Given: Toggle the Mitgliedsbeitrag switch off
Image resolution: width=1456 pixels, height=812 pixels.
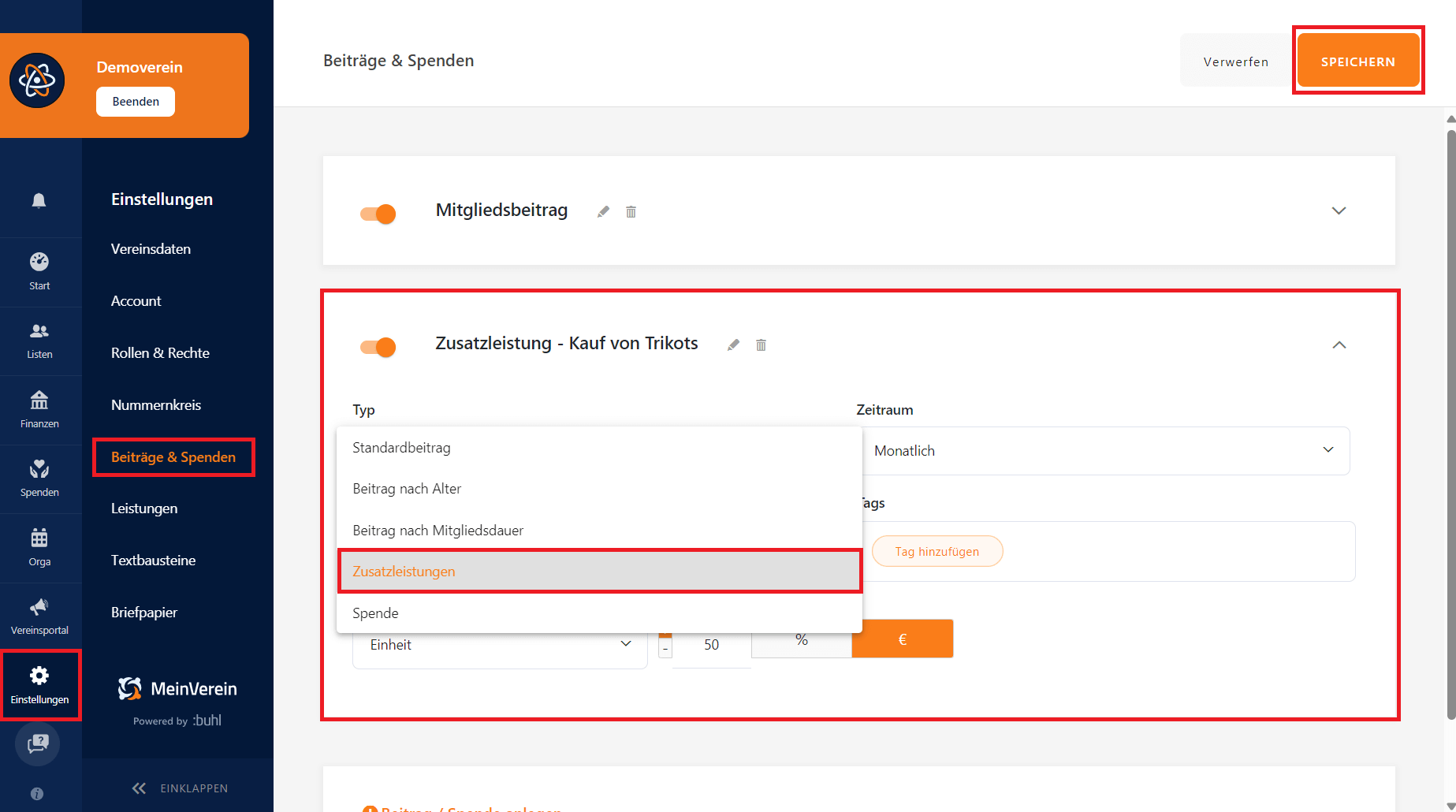Looking at the screenshot, I should (378, 214).
